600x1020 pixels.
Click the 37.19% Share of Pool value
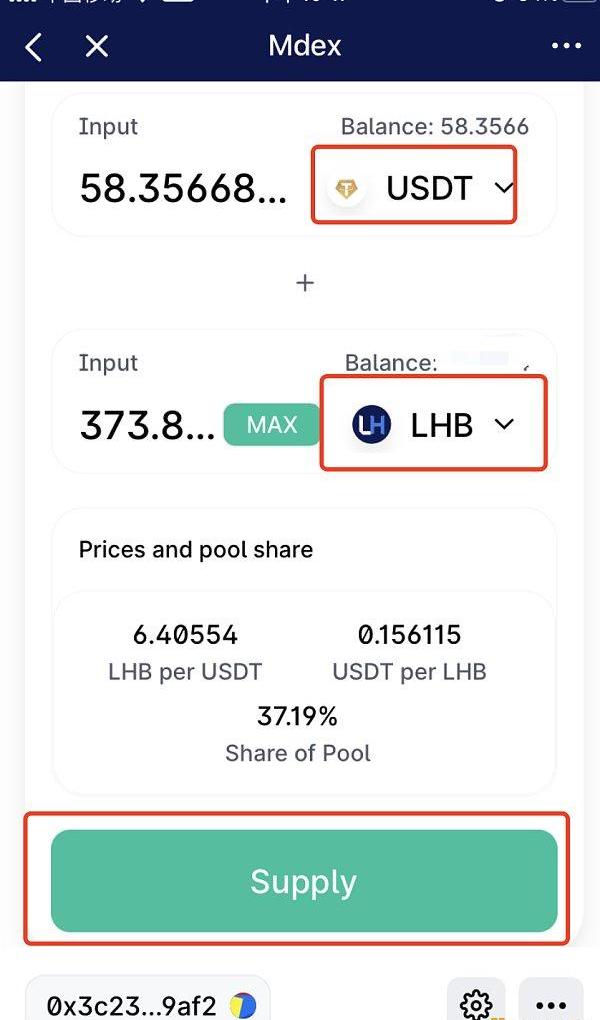297,715
